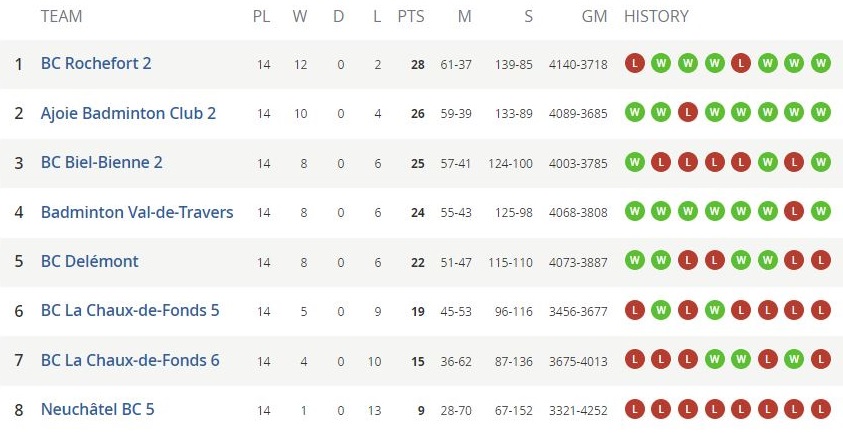Viewport: 843px width, 435px height.
Task: Click first win icon in BC Biel-Bienne 2 history
Action: [634, 162]
